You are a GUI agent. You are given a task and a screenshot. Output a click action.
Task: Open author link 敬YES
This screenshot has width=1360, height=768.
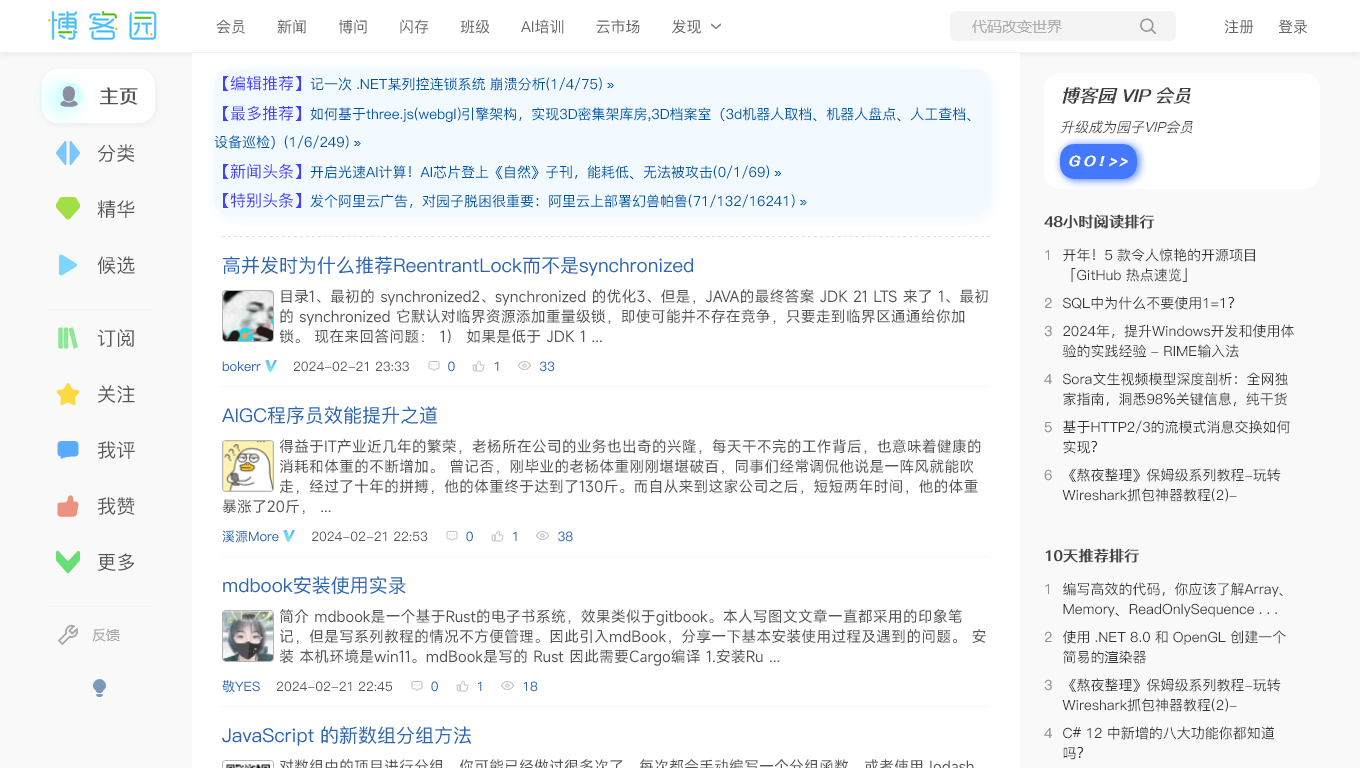pyautogui.click(x=241, y=686)
